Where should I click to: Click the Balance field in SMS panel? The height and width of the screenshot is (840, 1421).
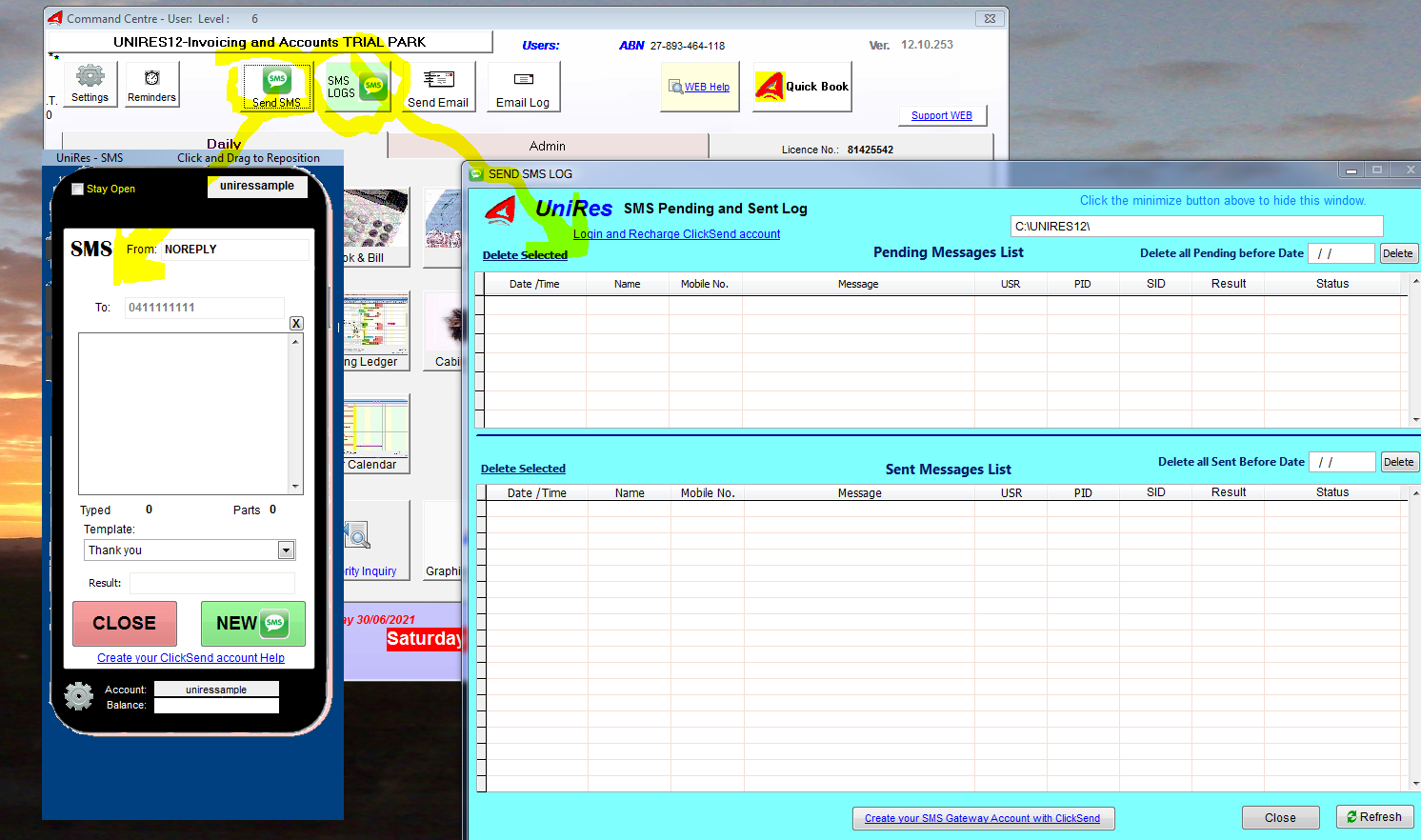216,706
